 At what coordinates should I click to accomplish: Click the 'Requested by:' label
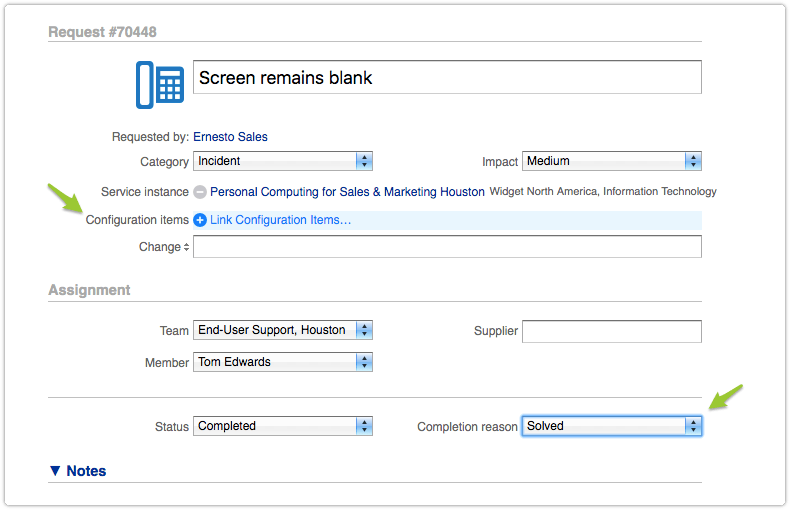(150, 137)
